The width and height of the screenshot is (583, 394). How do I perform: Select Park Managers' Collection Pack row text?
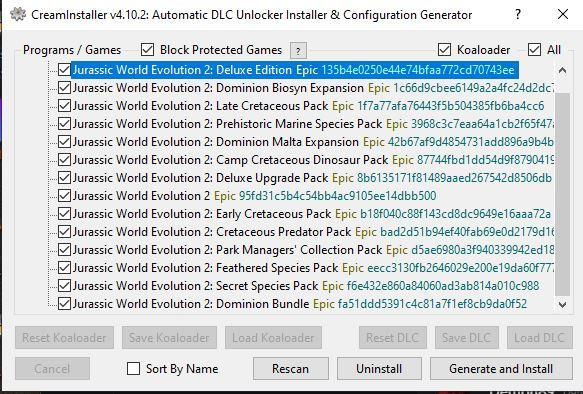coord(313,250)
